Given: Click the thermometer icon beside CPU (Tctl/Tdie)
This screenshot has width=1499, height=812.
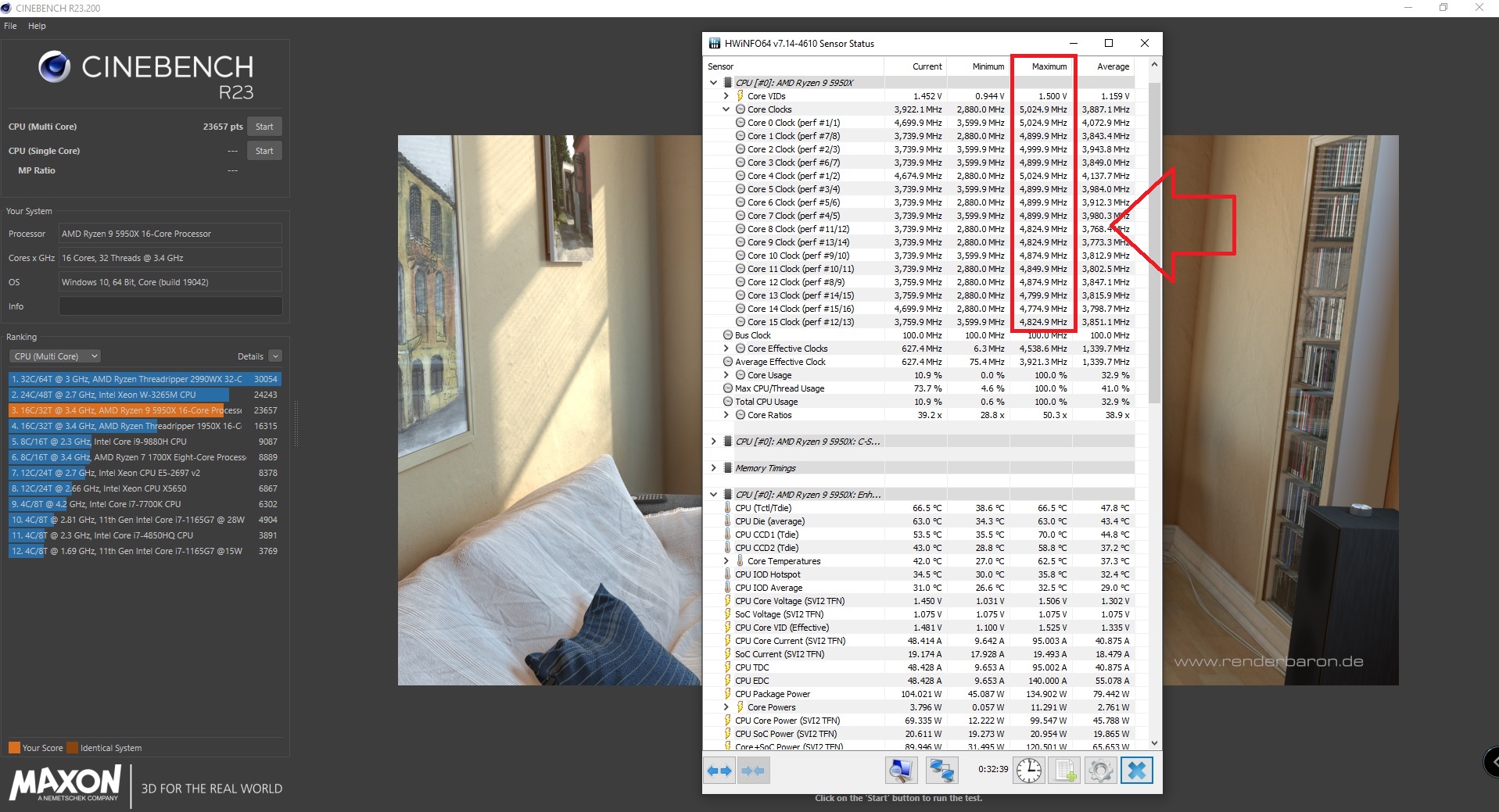Looking at the screenshot, I should point(727,508).
